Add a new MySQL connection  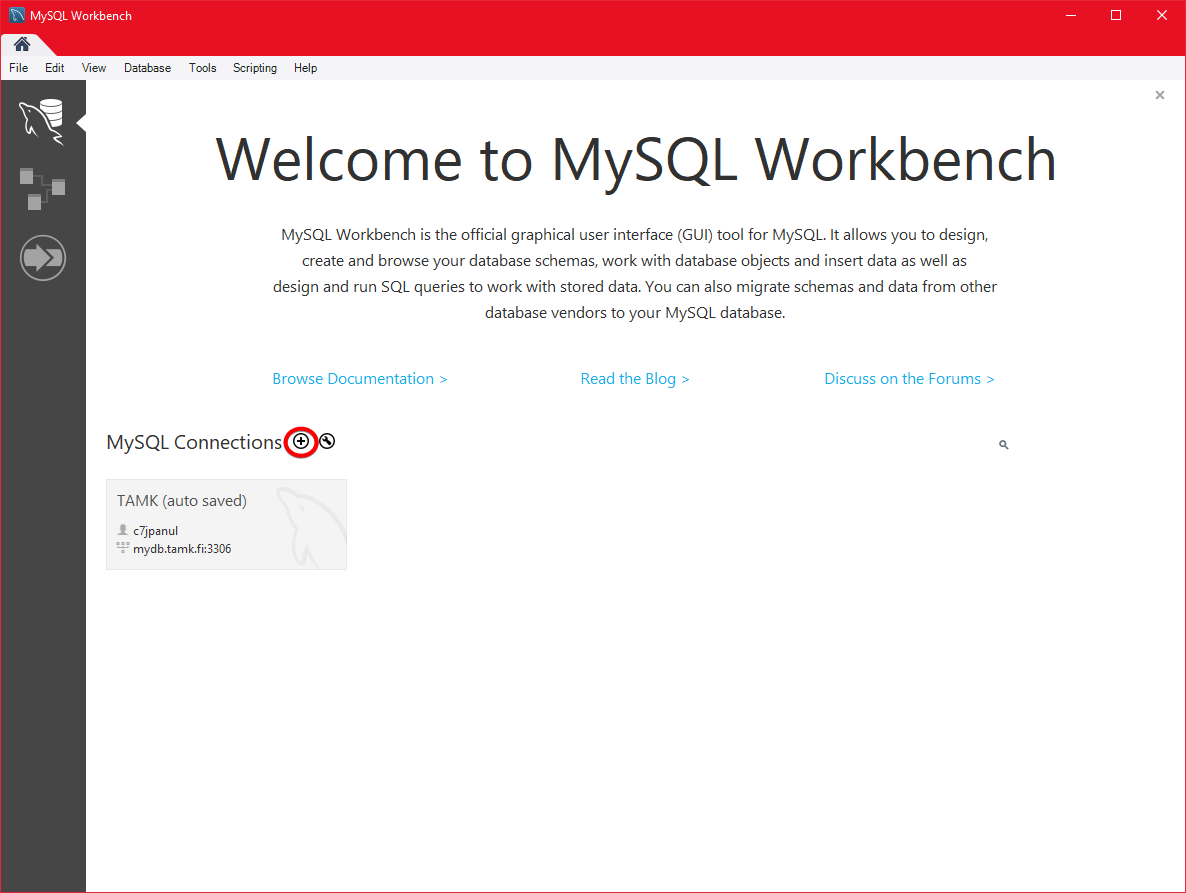coord(301,442)
